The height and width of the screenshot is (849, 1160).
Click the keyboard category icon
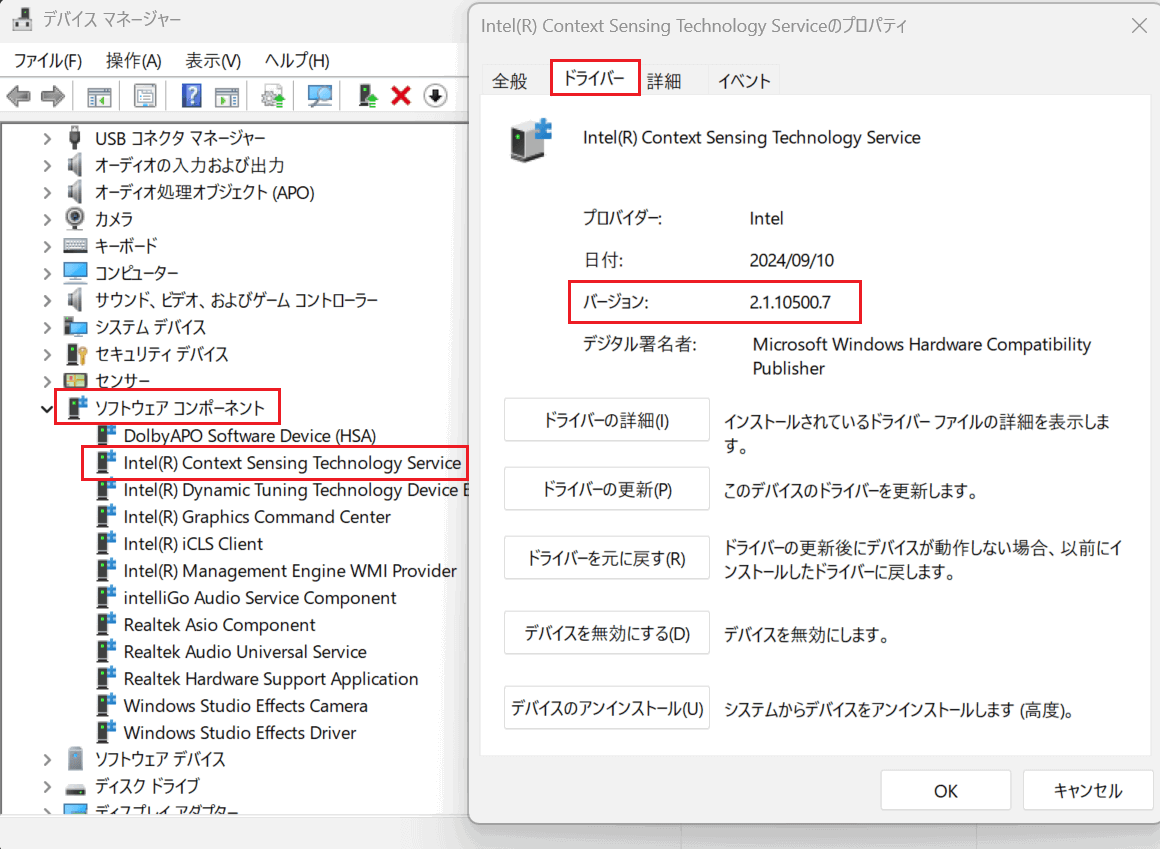75,246
